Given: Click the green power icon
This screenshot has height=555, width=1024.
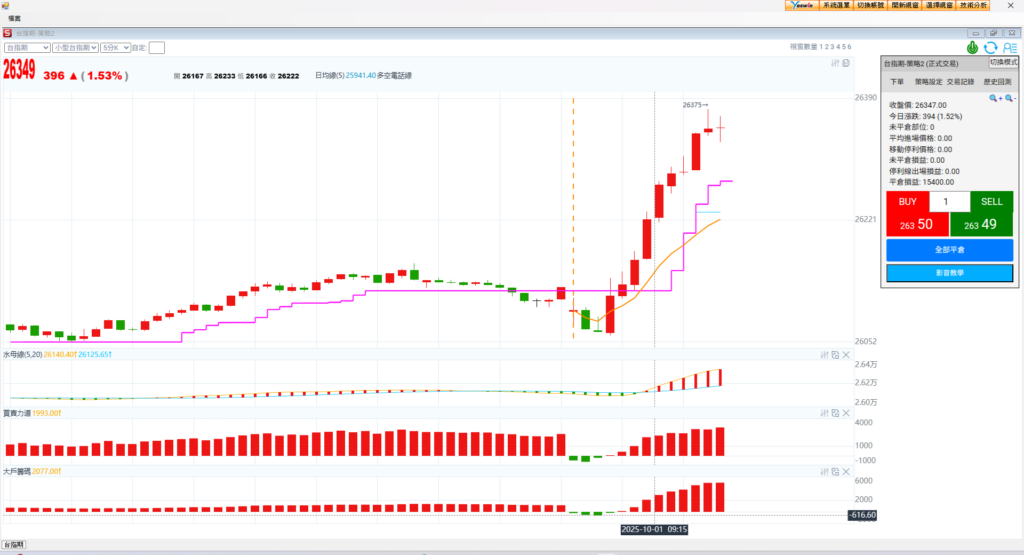Looking at the screenshot, I should tap(973, 47).
